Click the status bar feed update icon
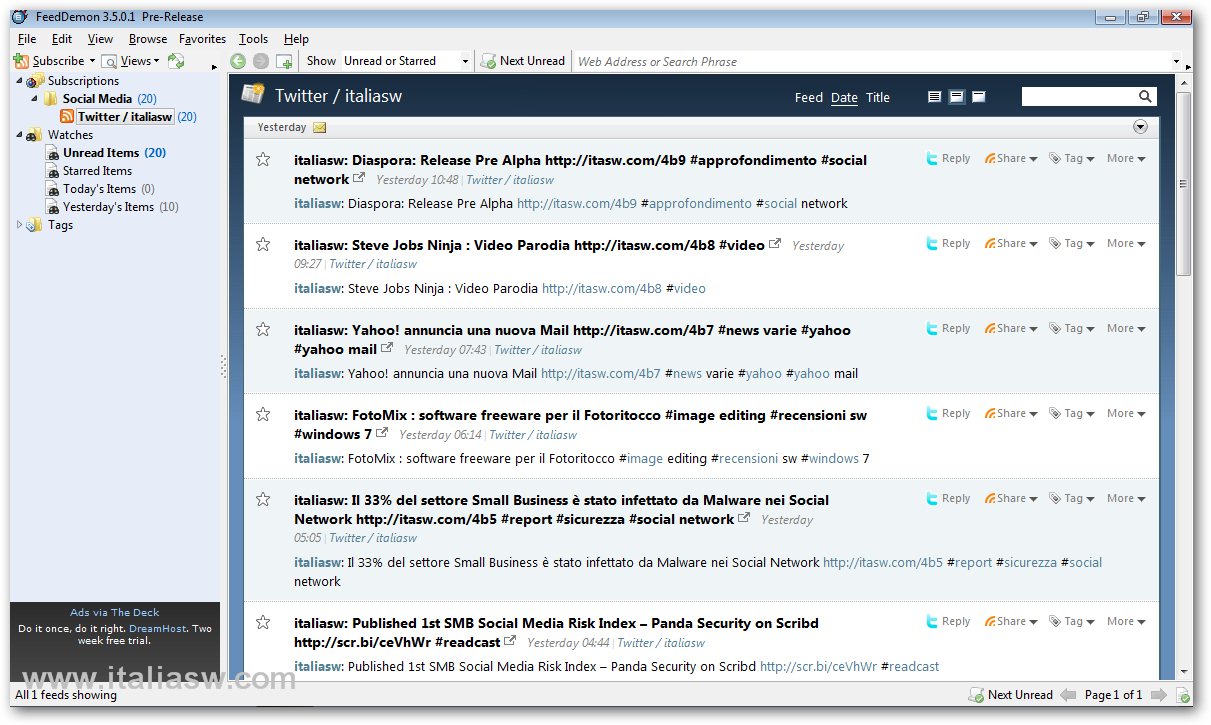Viewport: 1211px width, 725px height. pyautogui.click(x=1183, y=695)
